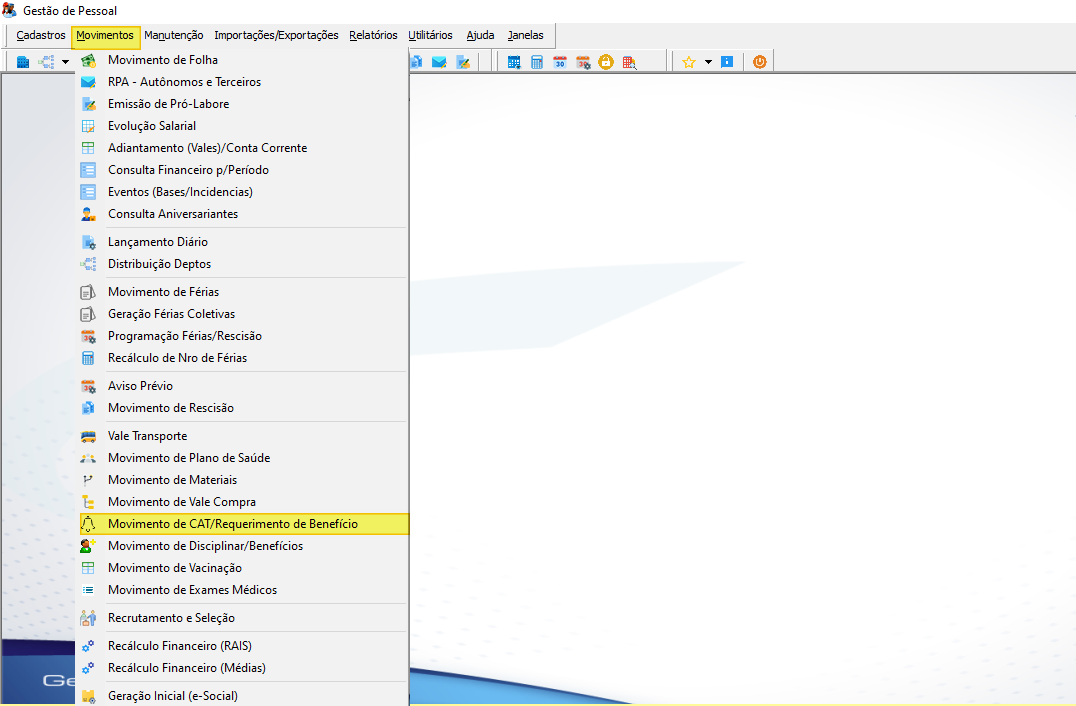
Task: Click the blue envelope toolbar icon
Action: tap(439, 62)
